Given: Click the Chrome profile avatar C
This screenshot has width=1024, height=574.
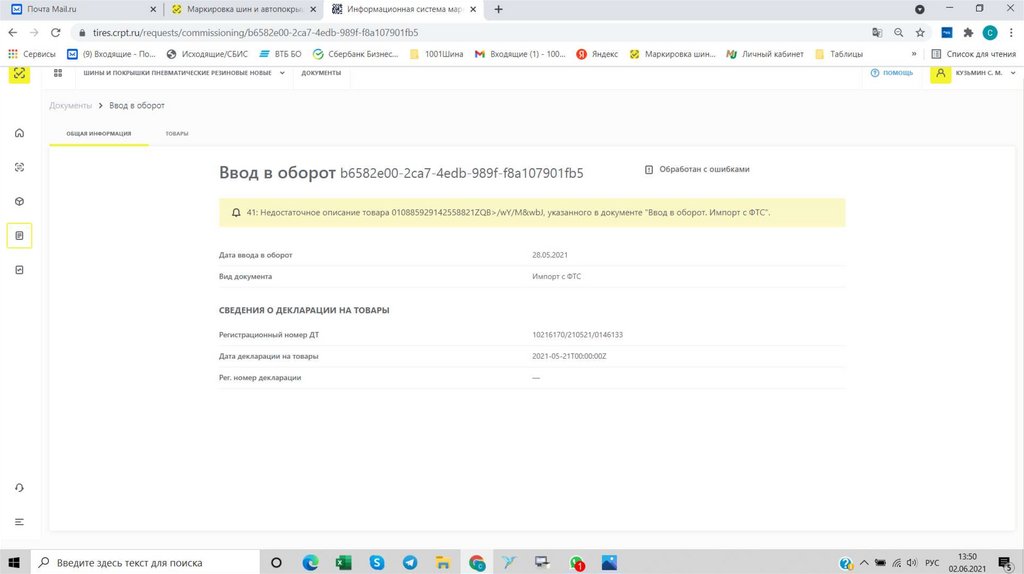Looking at the screenshot, I should 990,33.
